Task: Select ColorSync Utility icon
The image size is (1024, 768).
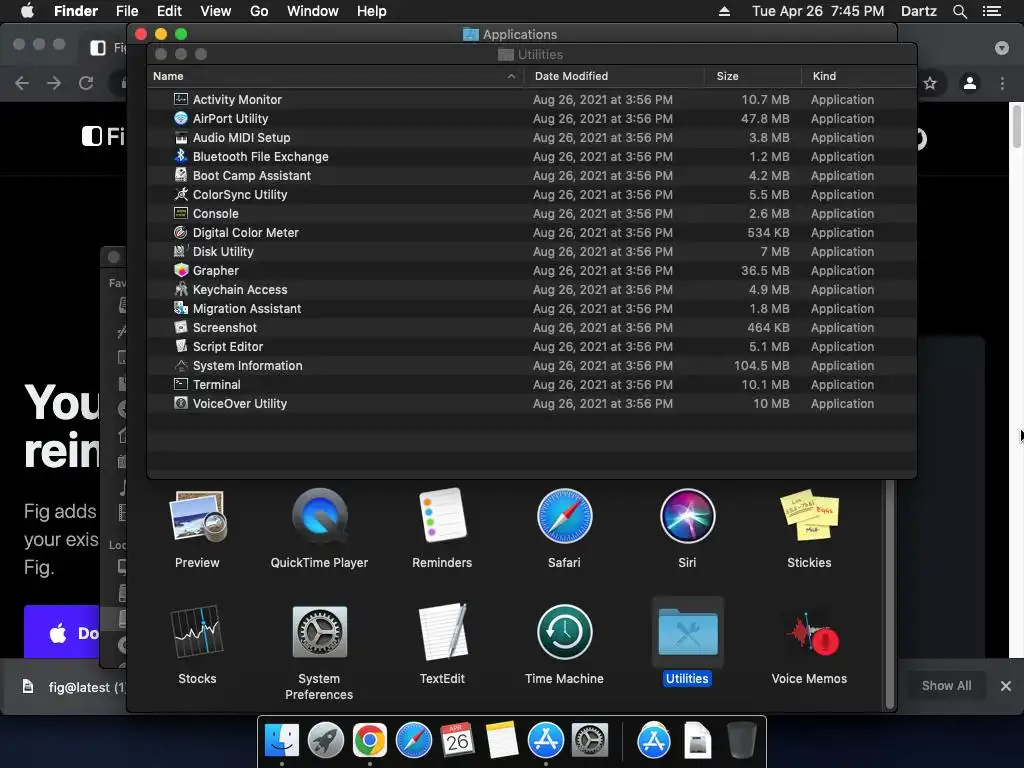Action: pyautogui.click(x=181, y=194)
